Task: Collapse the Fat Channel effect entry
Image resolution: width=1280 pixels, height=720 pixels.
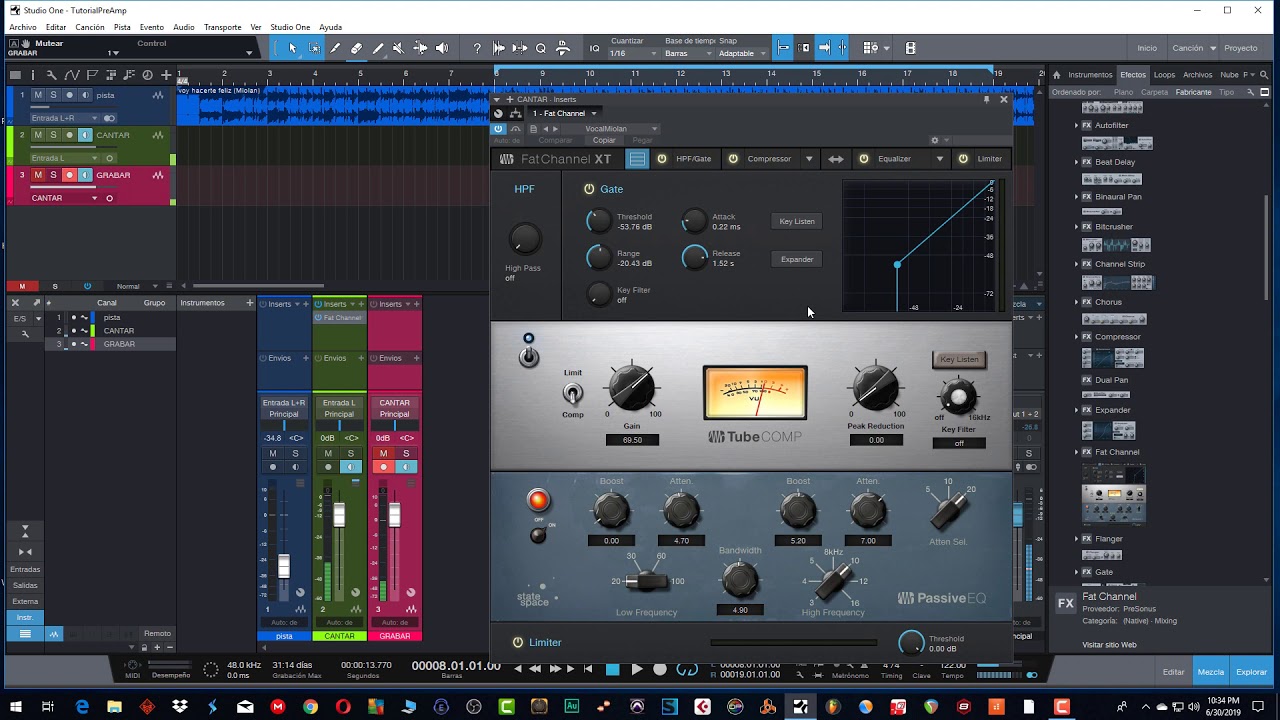Action: tap(1077, 452)
